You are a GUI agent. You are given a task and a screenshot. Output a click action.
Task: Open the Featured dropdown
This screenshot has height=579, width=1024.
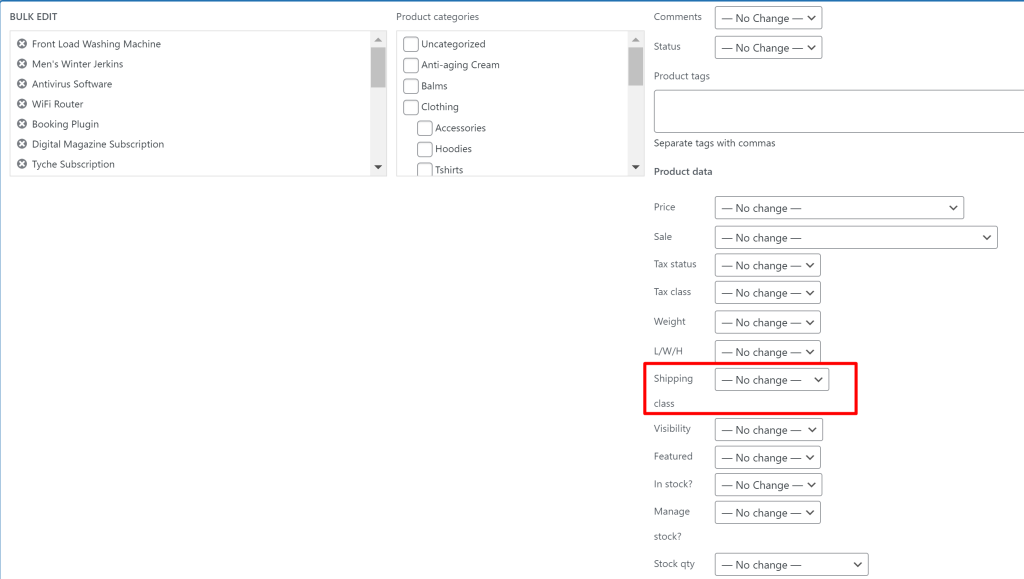click(767, 458)
